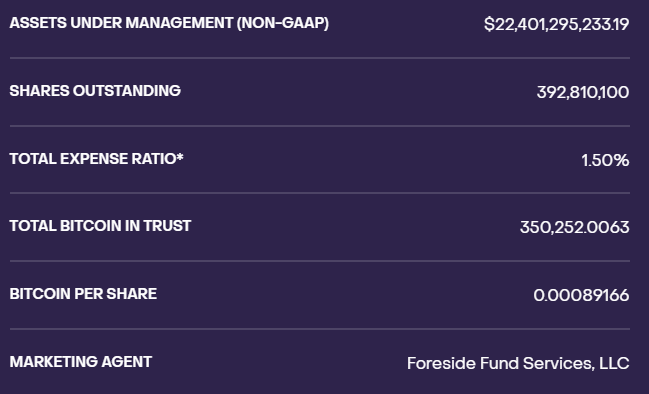Click the Bitcoin Per Share label

tap(83, 294)
